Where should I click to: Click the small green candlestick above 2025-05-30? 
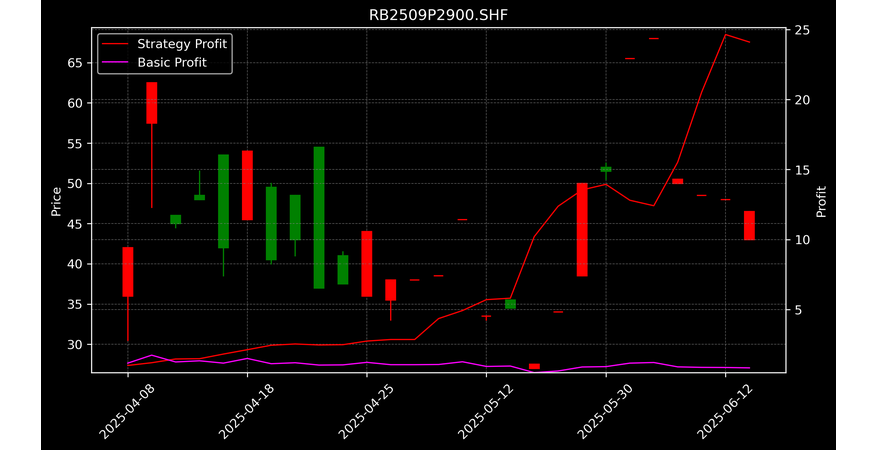point(606,169)
